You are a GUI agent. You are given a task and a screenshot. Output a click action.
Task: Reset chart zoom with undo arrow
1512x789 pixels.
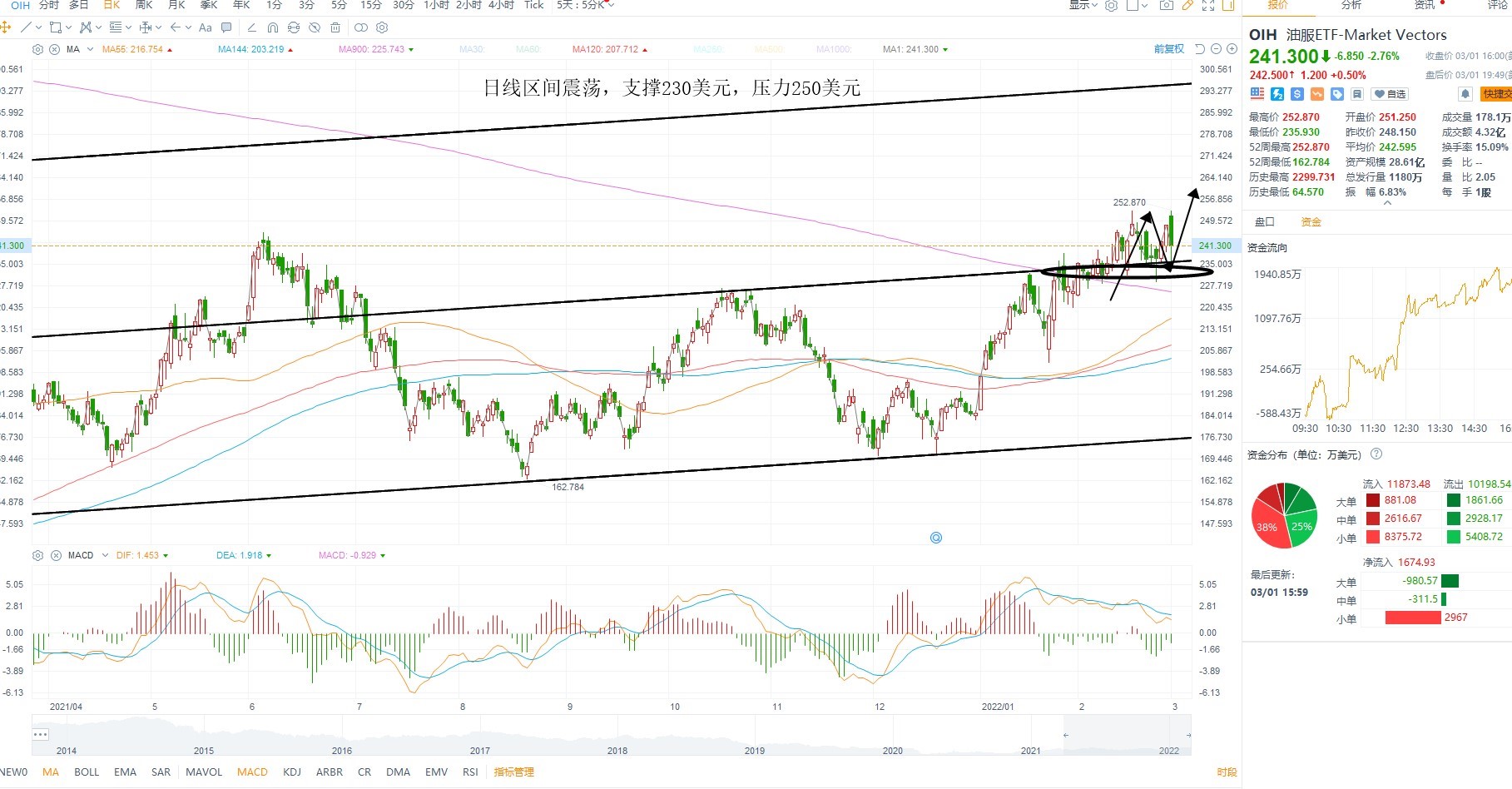click(x=1200, y=49)
